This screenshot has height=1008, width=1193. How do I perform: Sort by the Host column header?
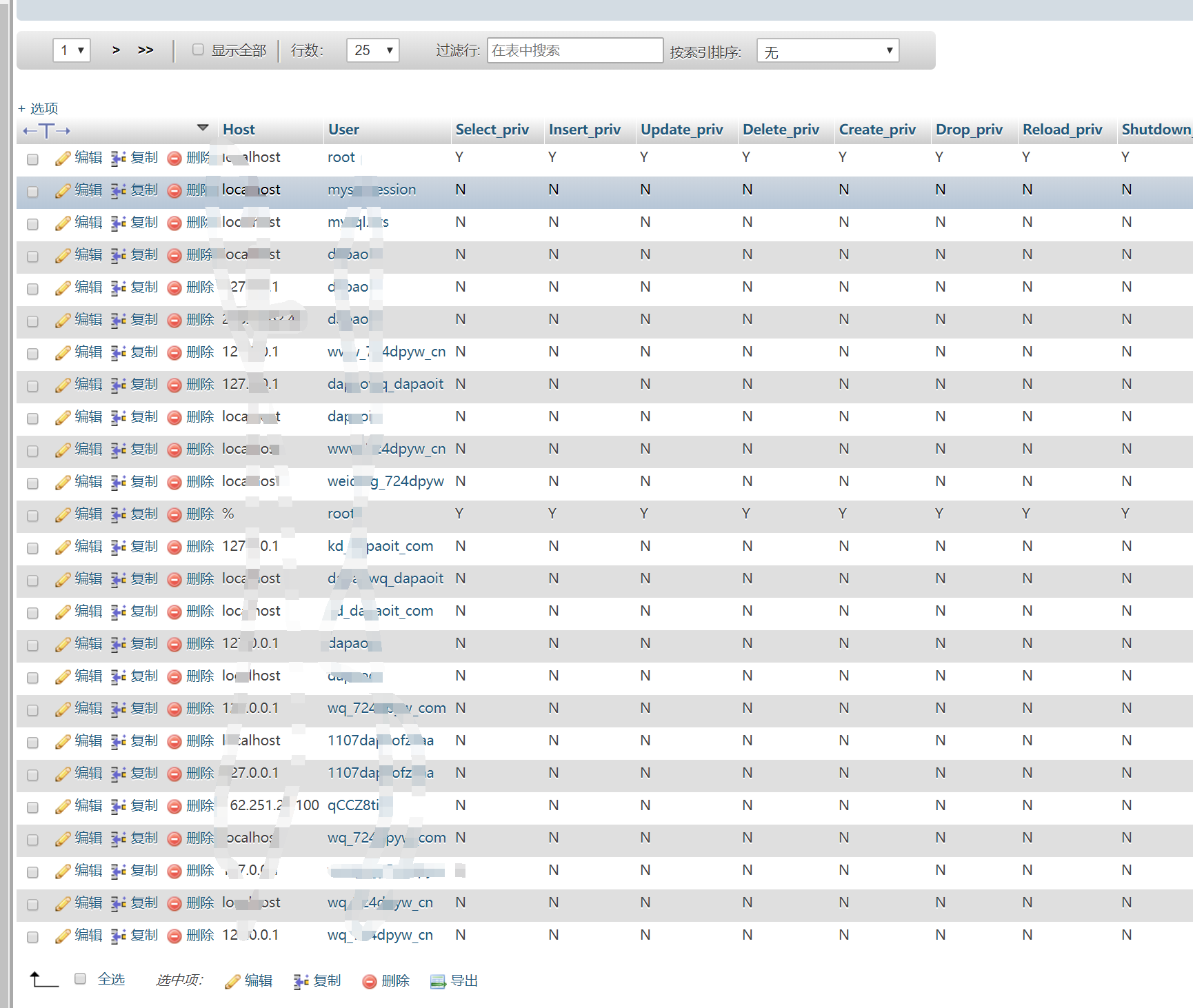click(239, 130)
